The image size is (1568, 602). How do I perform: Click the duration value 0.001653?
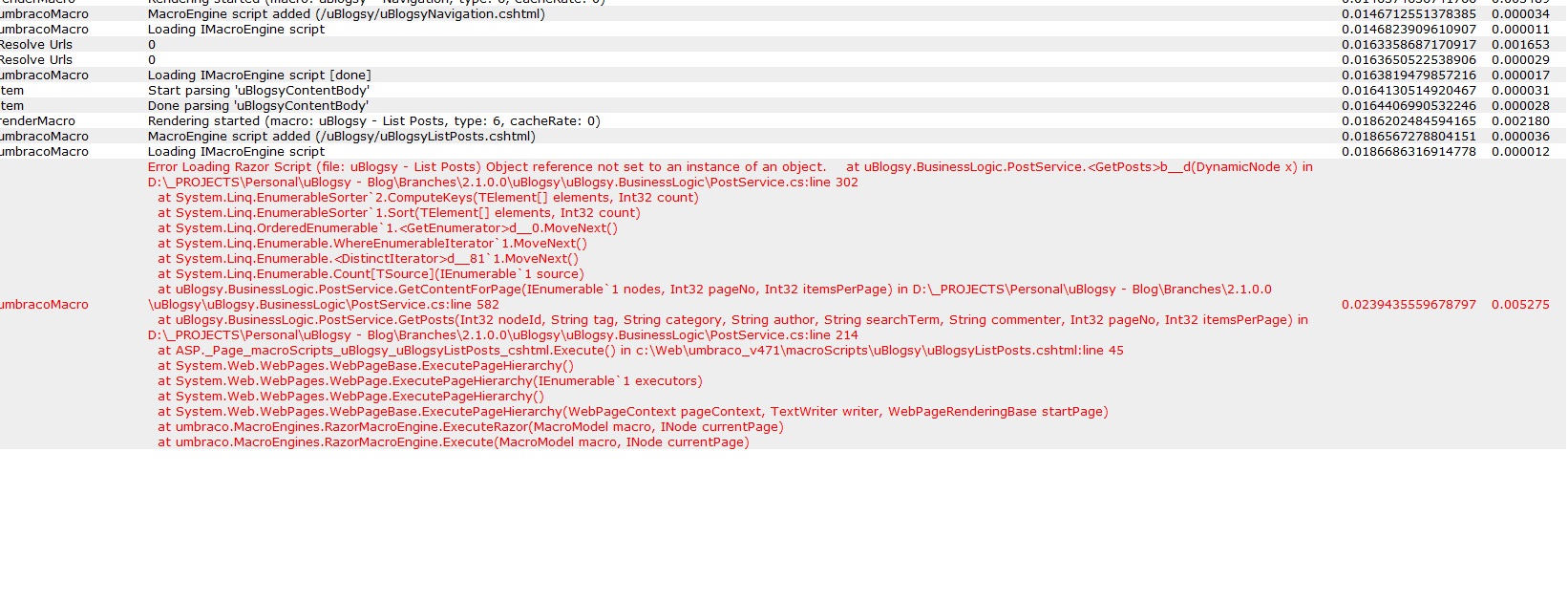tap(1521, 45)
